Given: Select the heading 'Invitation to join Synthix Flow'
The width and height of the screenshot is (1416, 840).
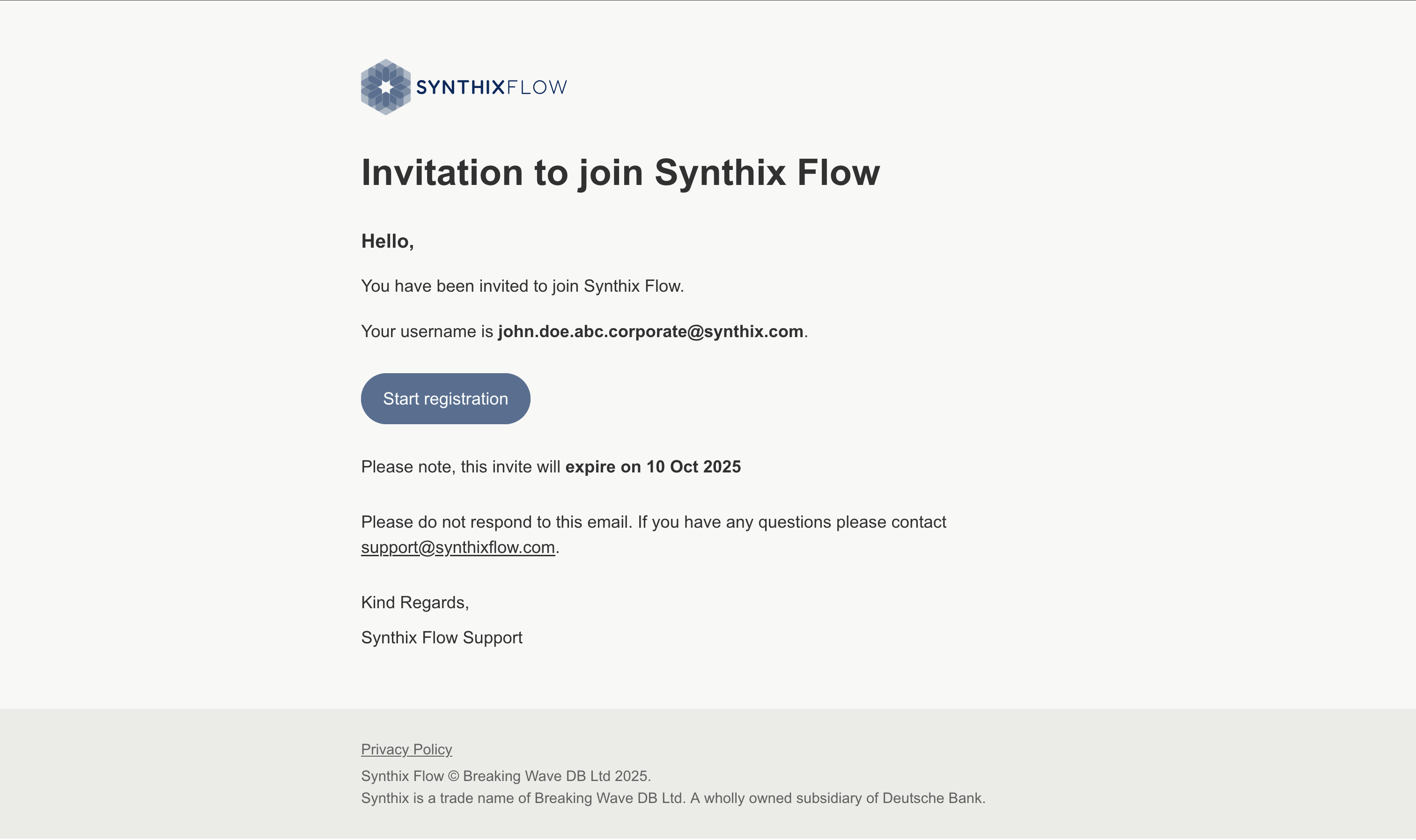Looking at the screenshot, I should 620,173.
